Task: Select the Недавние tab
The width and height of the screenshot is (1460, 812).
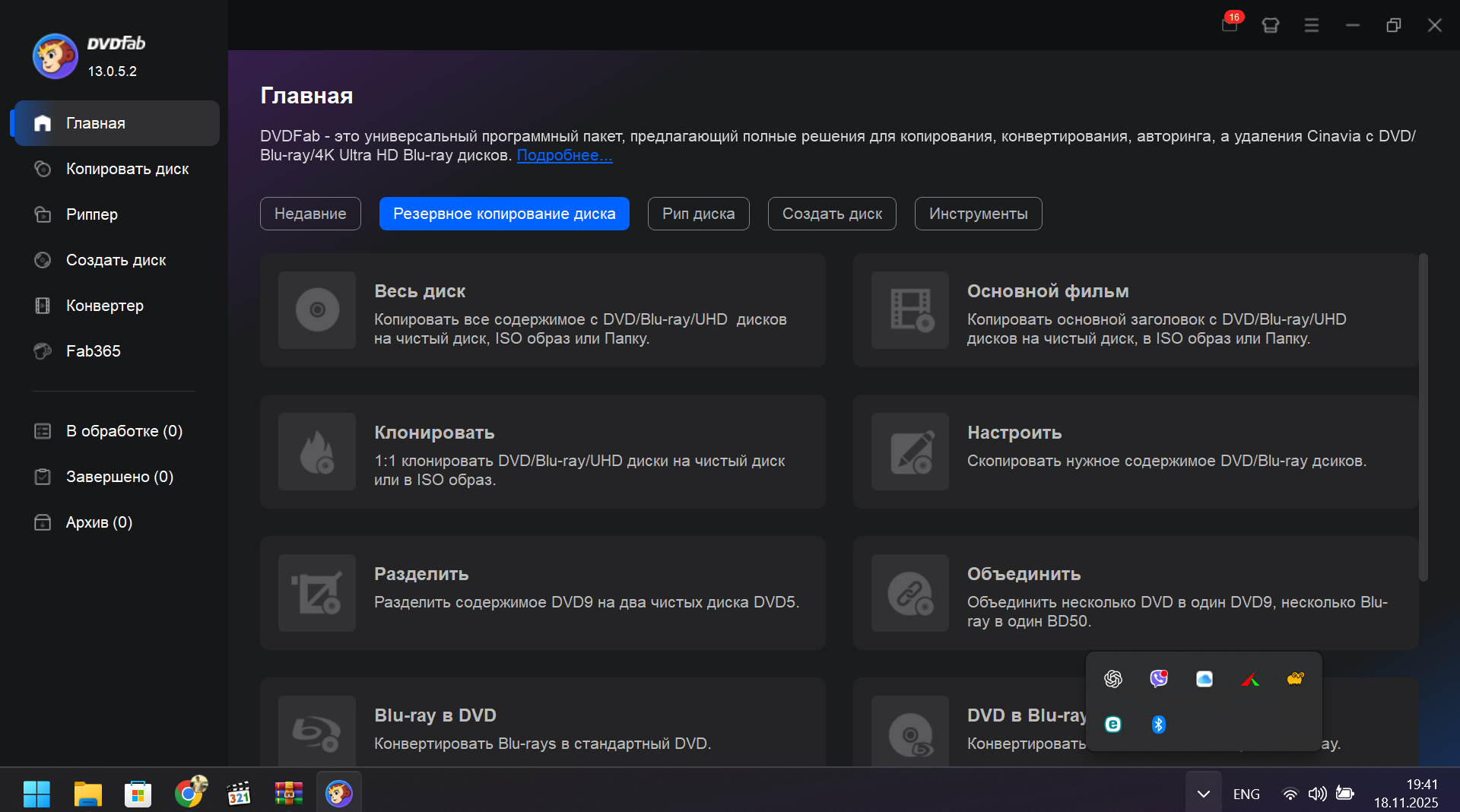Action: coord(310,214)
